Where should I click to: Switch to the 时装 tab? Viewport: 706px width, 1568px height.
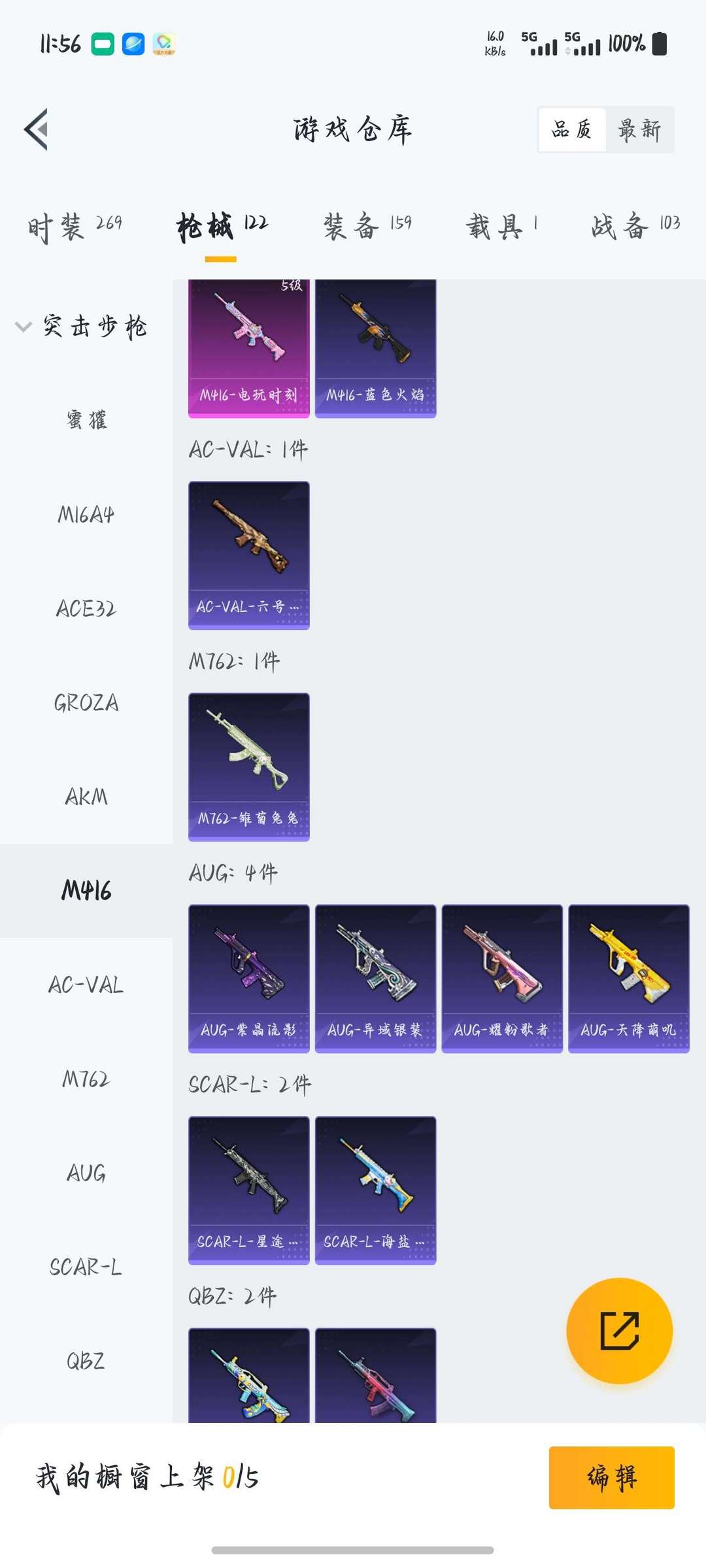75,226
